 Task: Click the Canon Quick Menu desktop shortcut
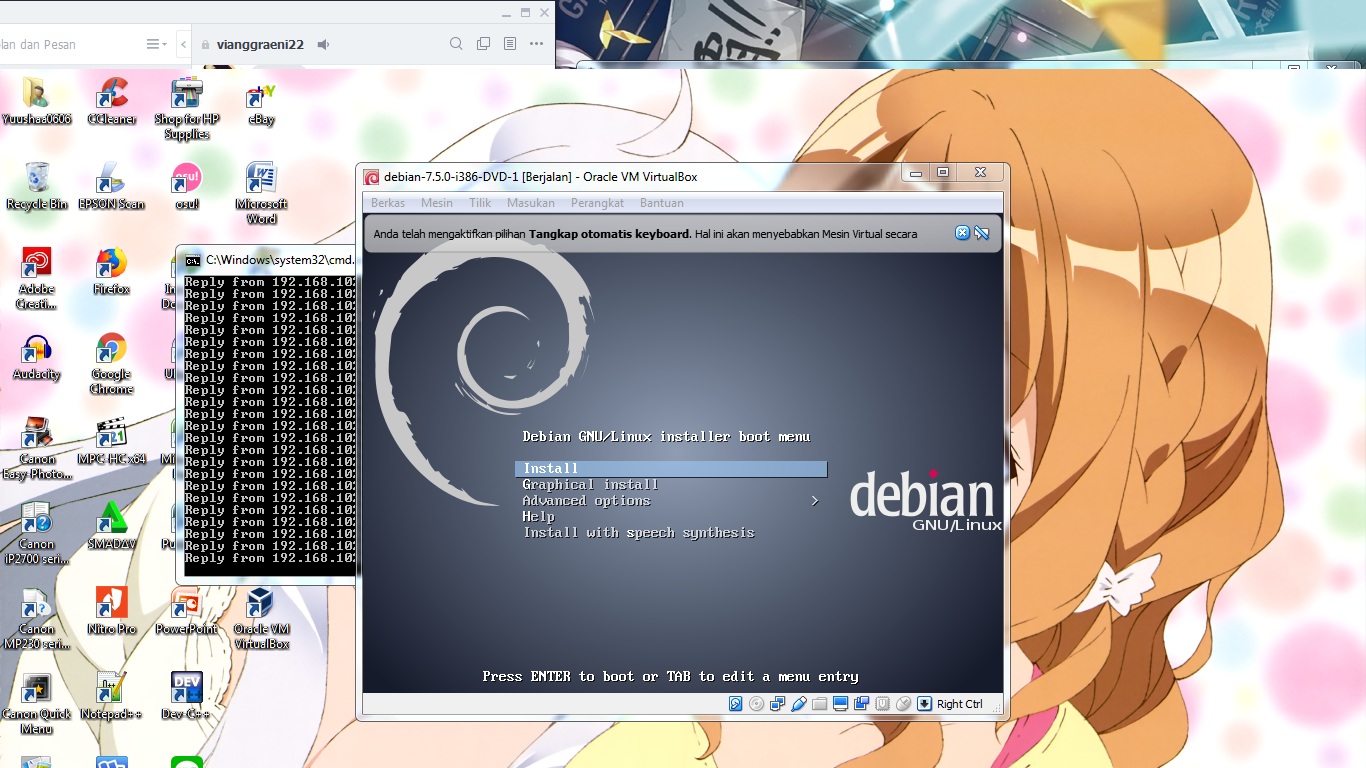pyautogui.click(x=37, y=703)
